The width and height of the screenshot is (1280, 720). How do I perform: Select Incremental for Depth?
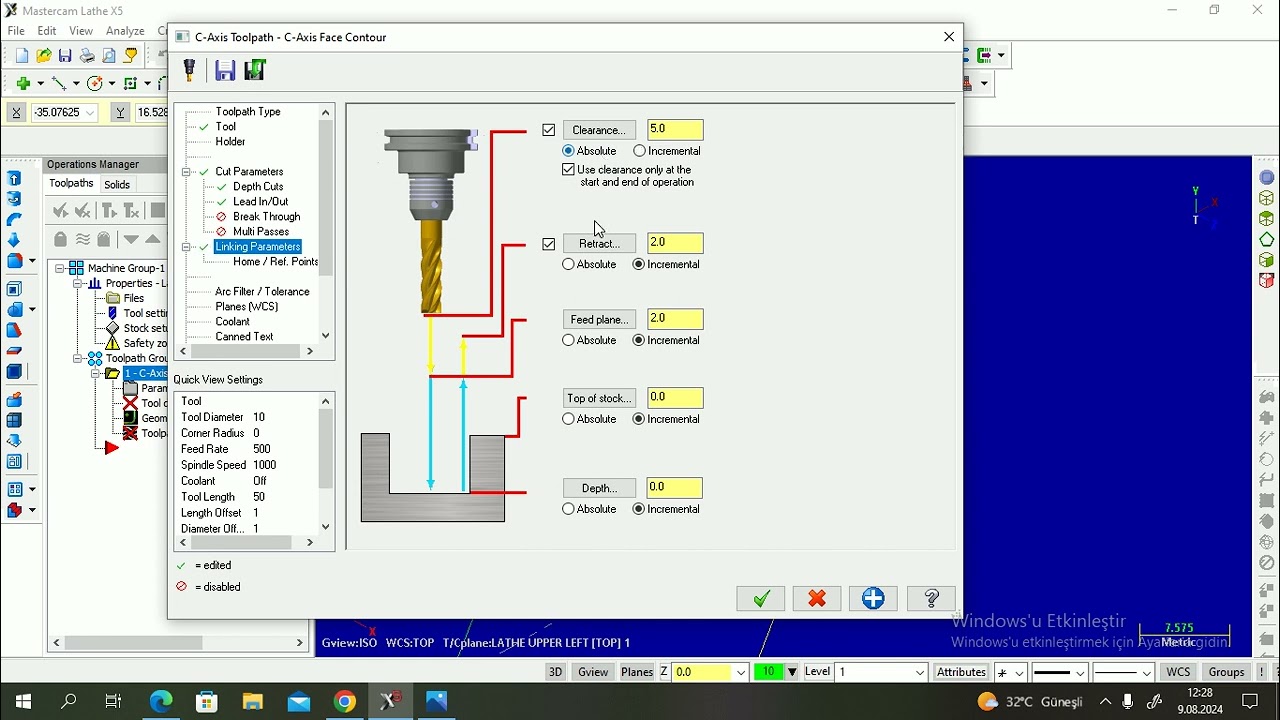[x=639, y=510]
